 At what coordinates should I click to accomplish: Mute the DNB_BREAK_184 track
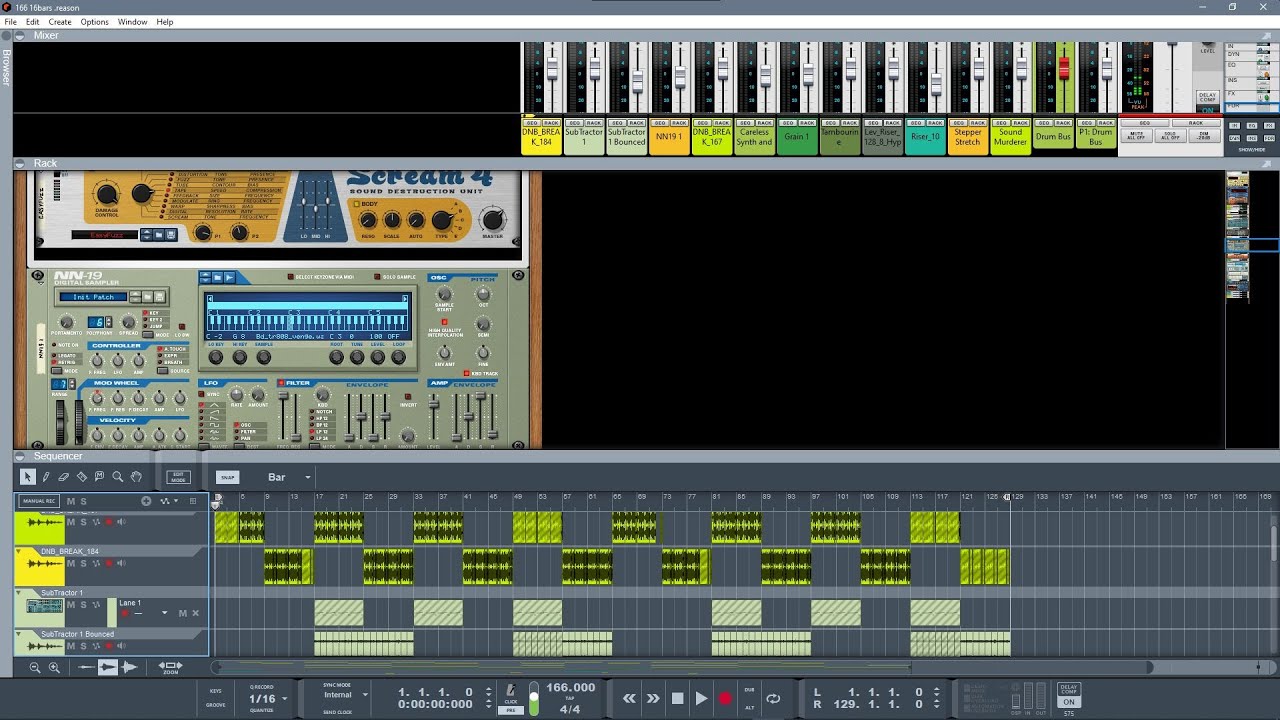point(71,563)
